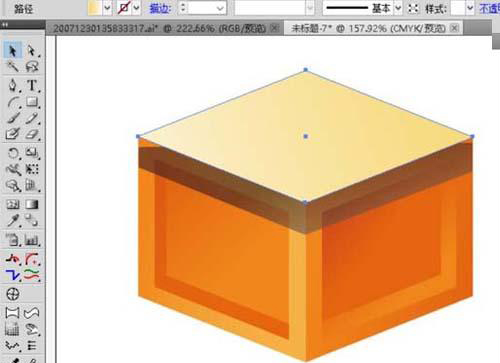This screenshot has width=500, height=363.
Task: Select the Blend tool
Action: [32, 220]
